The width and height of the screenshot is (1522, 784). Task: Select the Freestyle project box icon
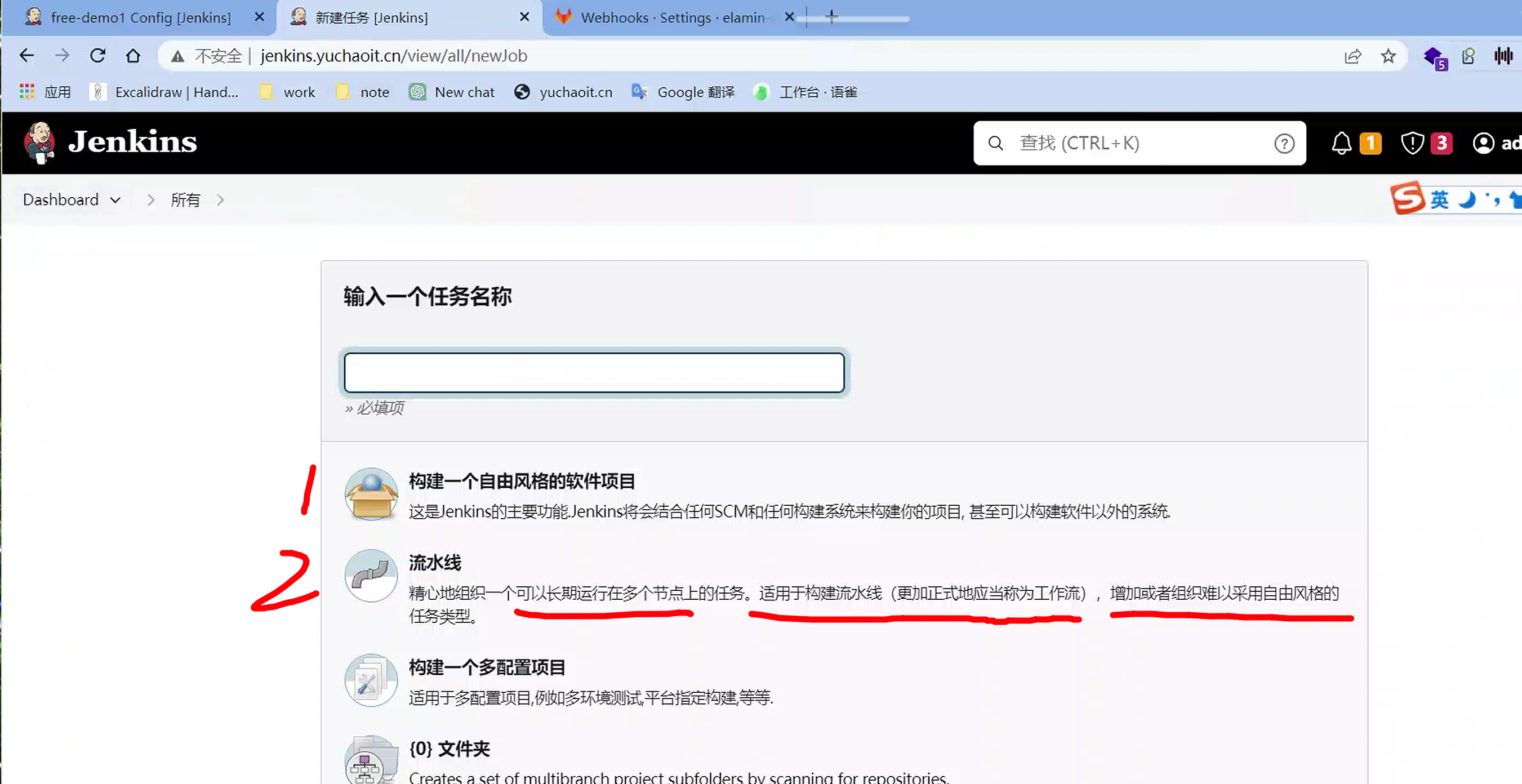coord(371,494)
